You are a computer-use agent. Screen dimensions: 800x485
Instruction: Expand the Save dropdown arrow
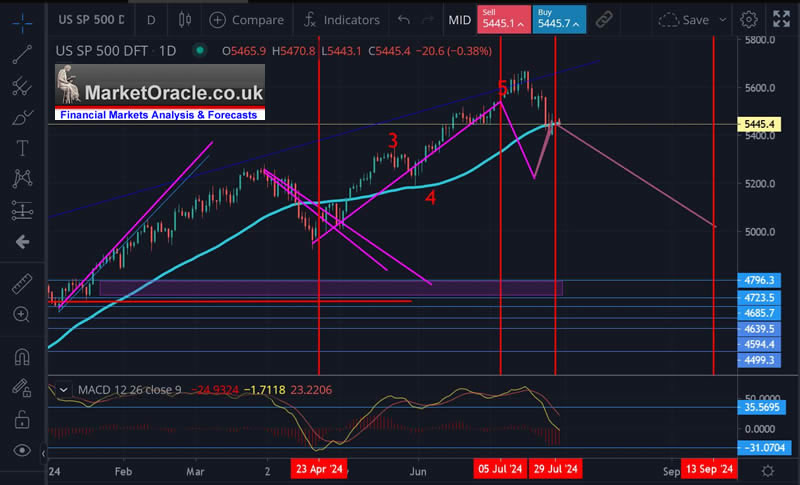[x=722, y=20]
